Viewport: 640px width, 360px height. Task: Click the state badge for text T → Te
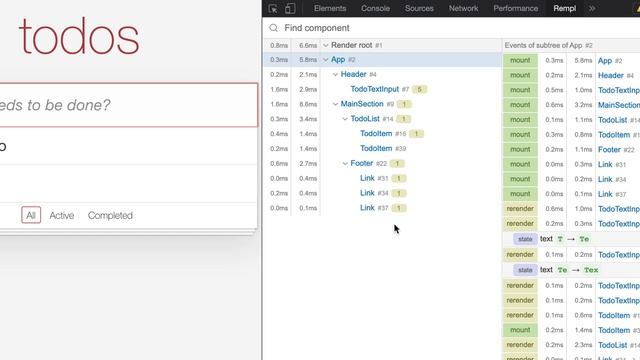pyautogui.click(x=525, y=239)
